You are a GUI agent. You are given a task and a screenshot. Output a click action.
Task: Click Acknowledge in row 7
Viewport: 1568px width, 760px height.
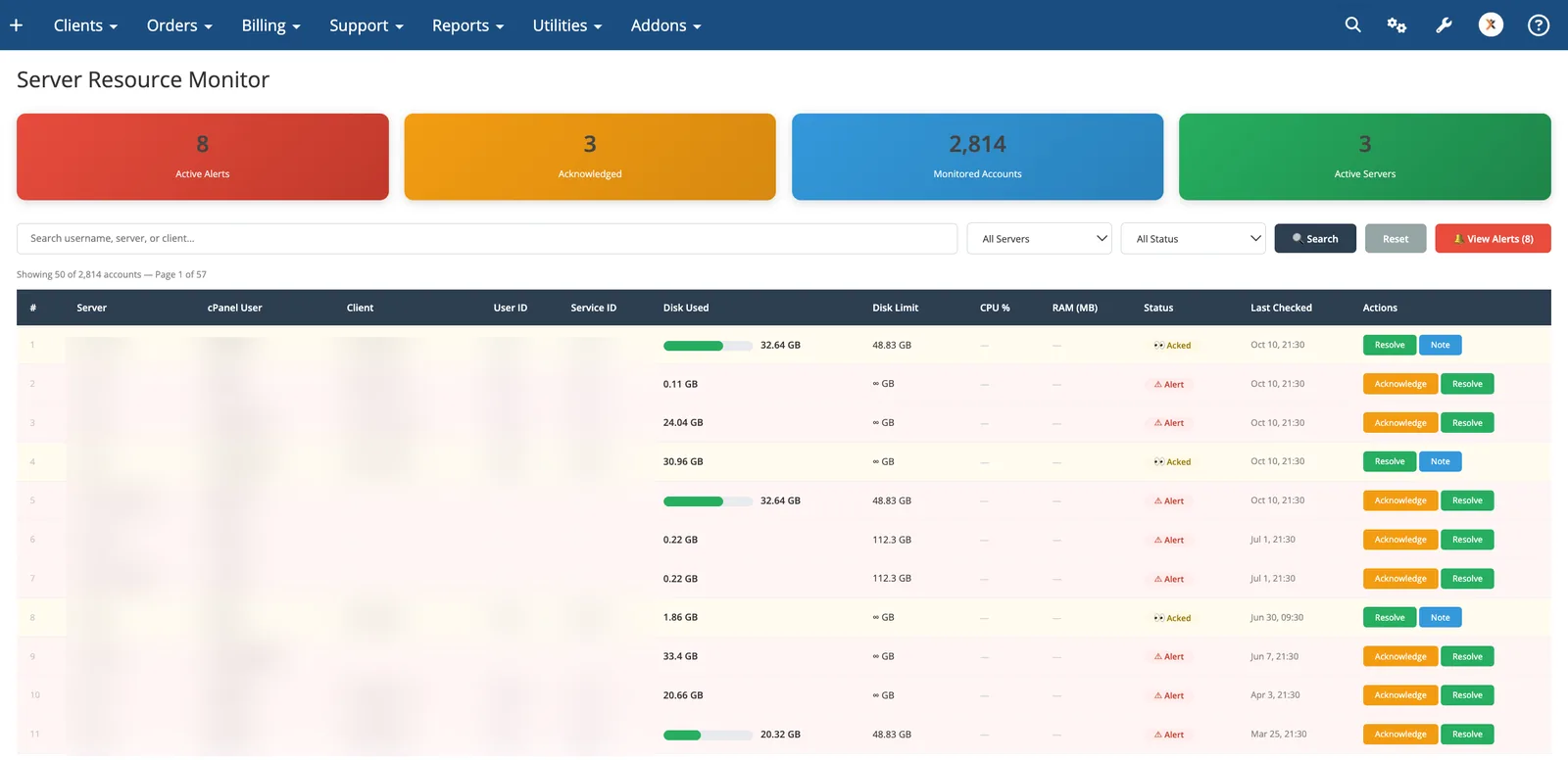[1400, 579]
